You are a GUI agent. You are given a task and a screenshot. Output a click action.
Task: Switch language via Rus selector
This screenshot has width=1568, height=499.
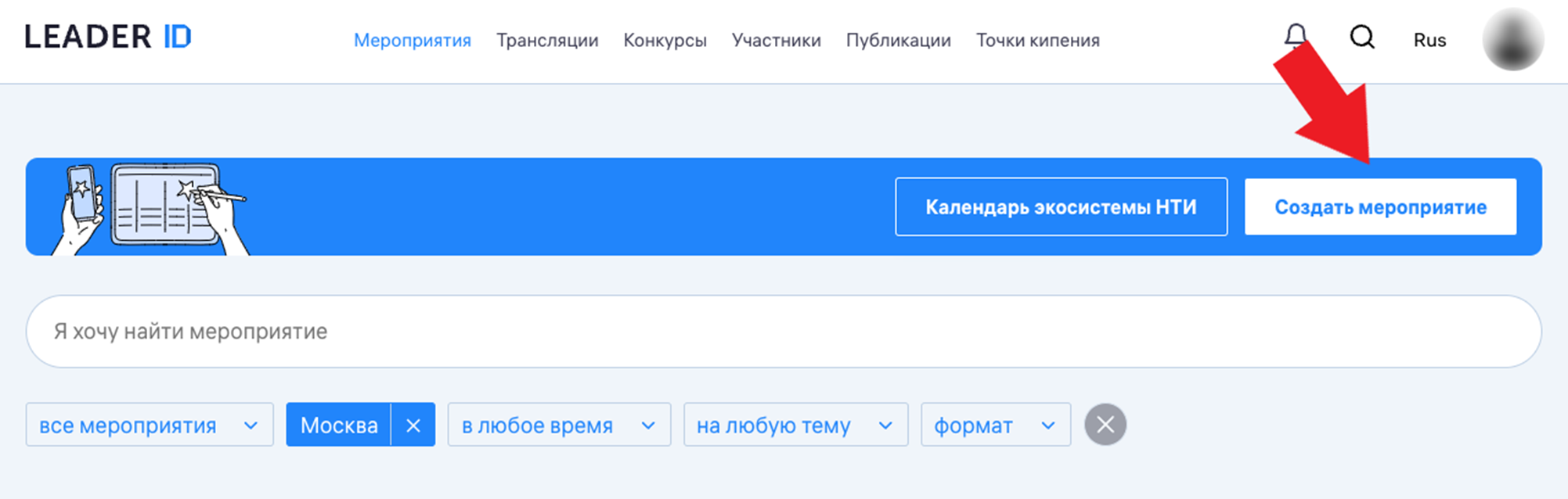point(1429,41)
